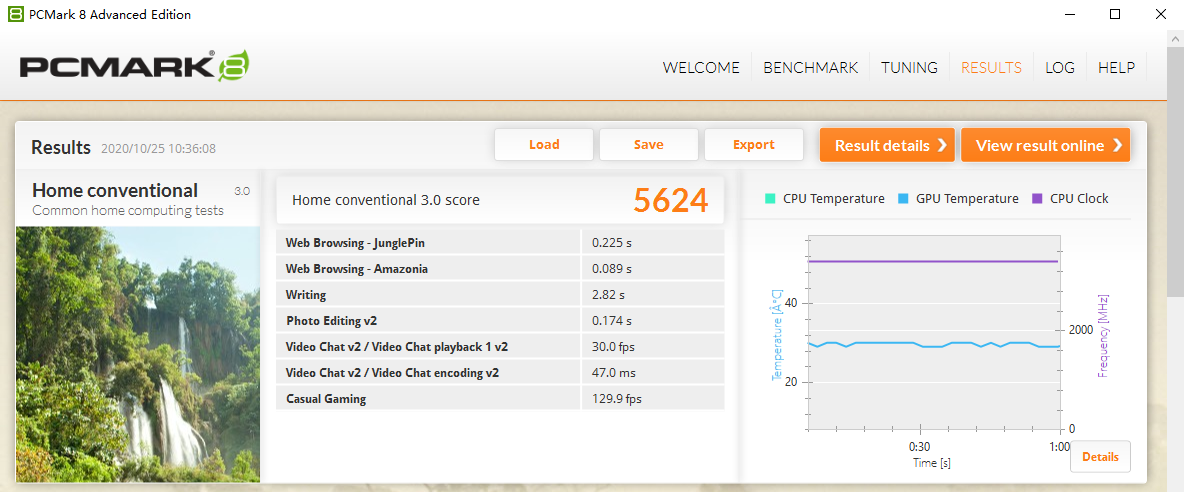This screenshot has height=492, width=1184.
Task: Click the PCMark 8 title bar icon
Action: pyautogui.click(x=15, y=14)
